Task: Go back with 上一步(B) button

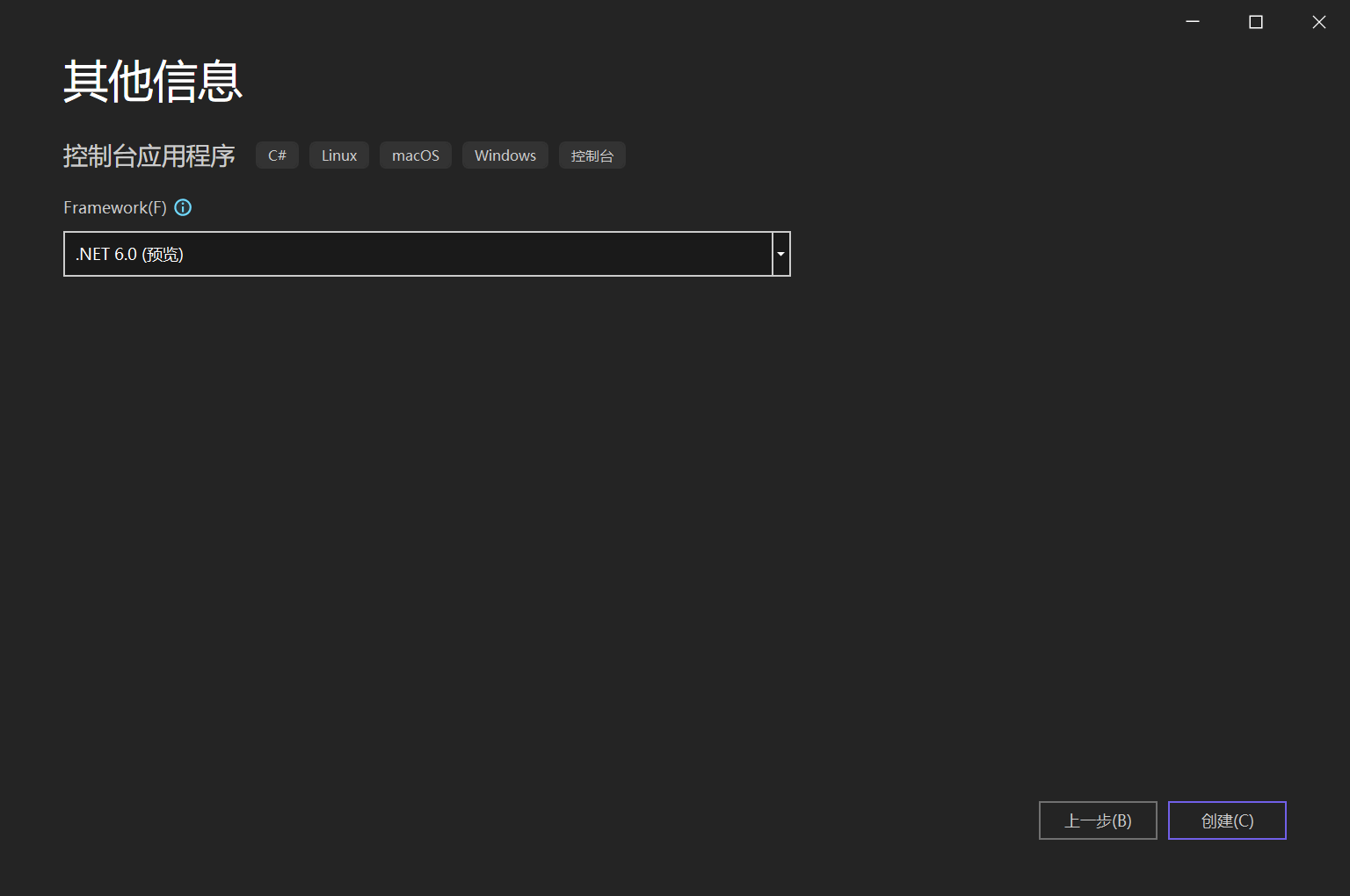Action: [1098, 820]
